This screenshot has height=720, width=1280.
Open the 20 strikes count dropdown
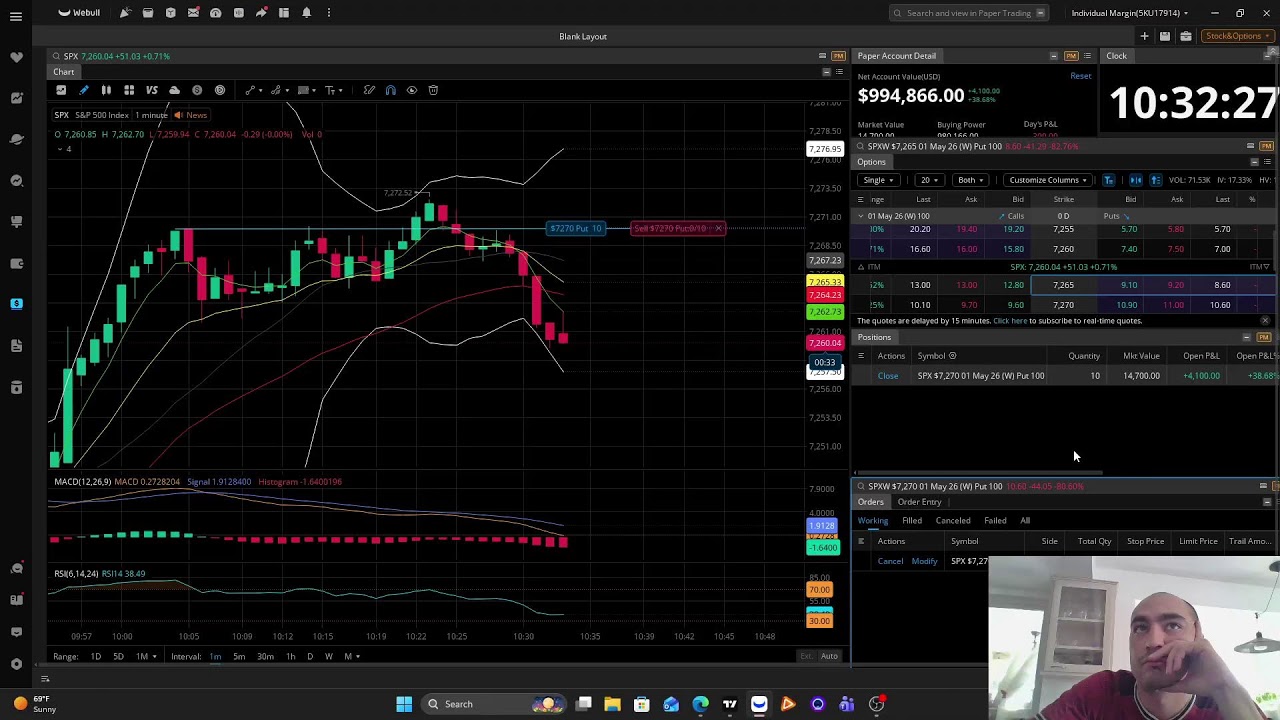pos(929,180)
